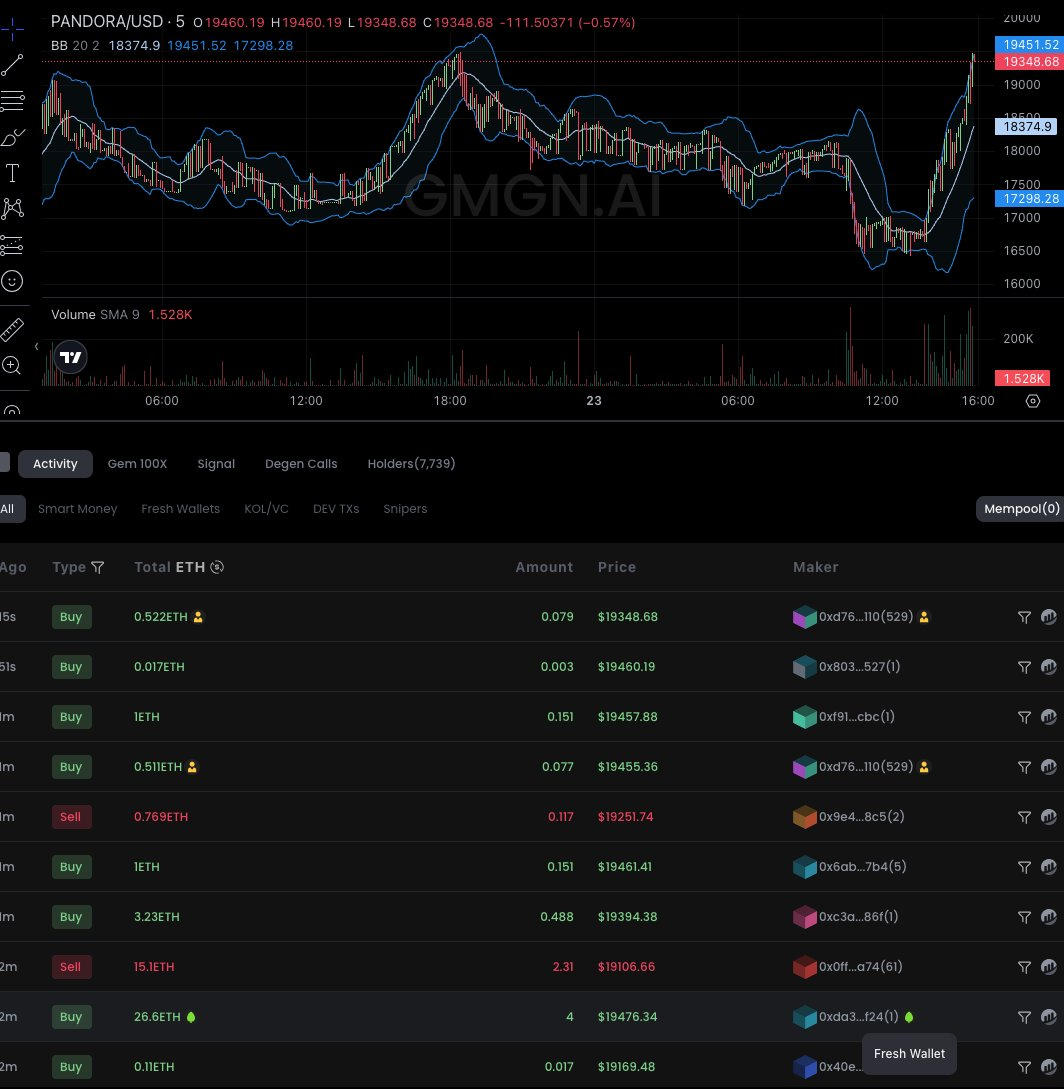
Task: Open the chart patterns tool
Action: (x=12, y=209)
